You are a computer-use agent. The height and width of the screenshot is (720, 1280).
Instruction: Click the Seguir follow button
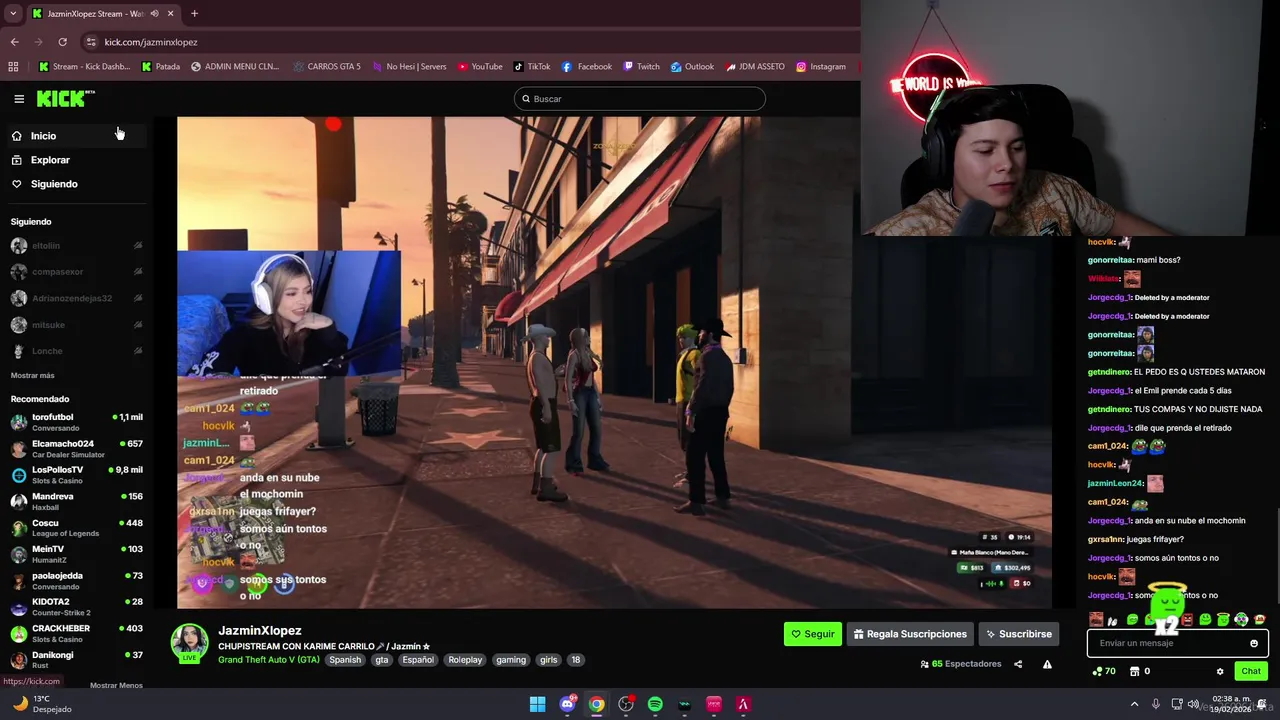click(812, 634)
